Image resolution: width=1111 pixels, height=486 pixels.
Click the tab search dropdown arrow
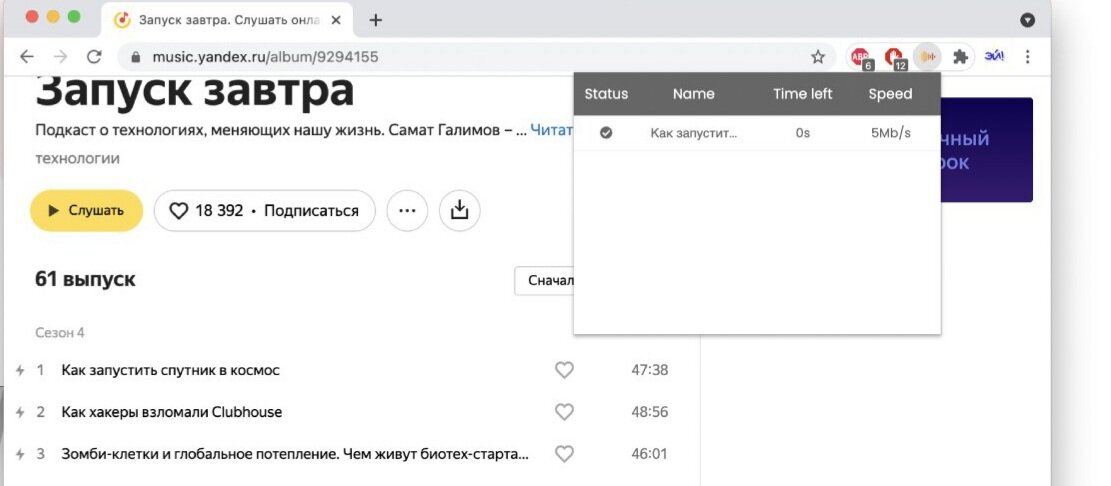[x=1027, y=21]
